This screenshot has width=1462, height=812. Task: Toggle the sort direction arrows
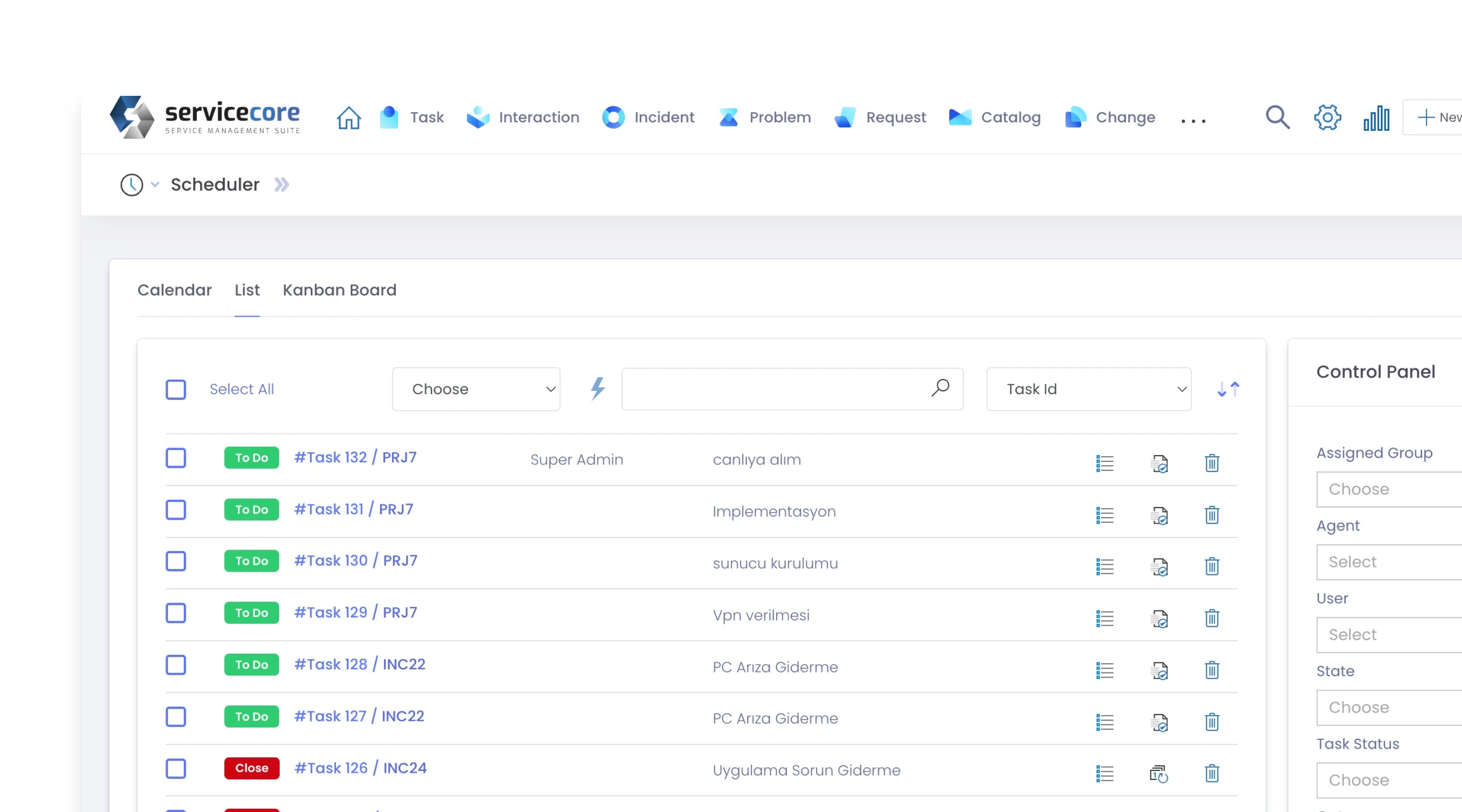[x=1228, y=389]
